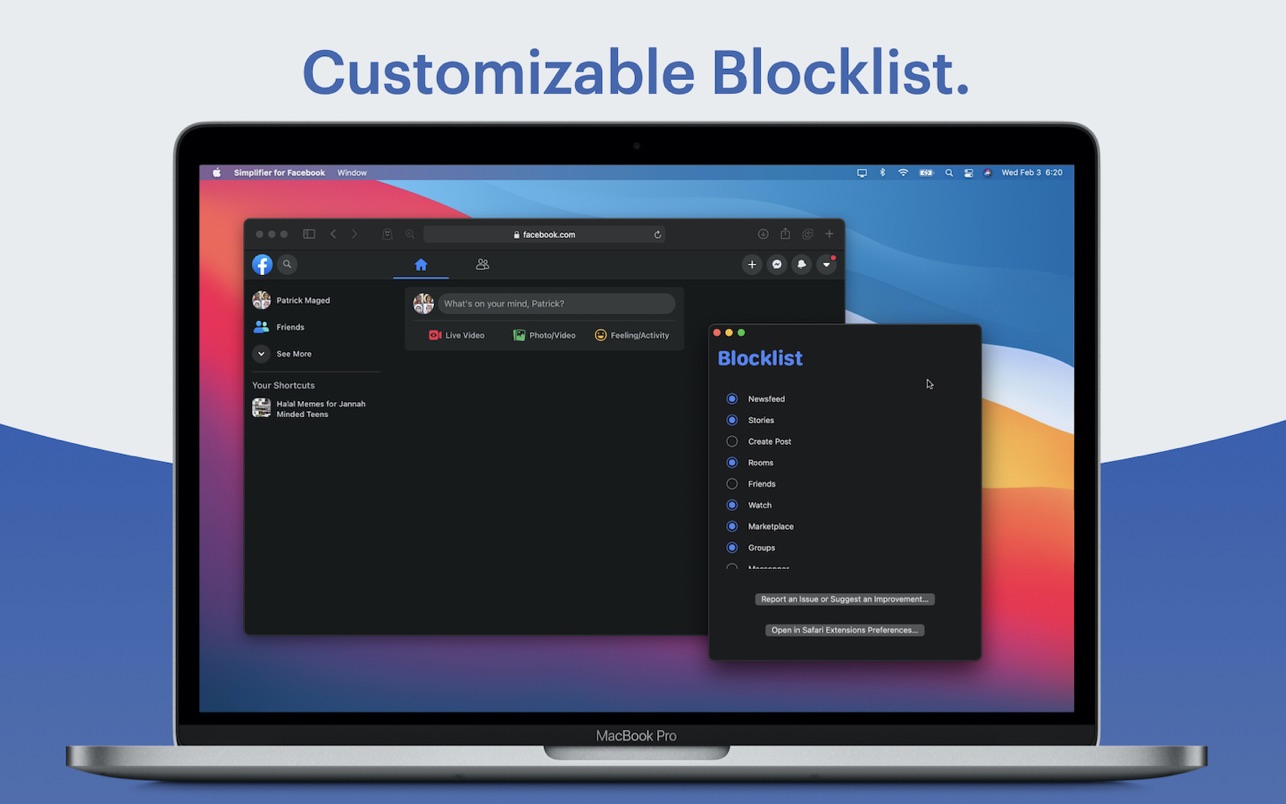Close the Blocklist window

(717, 333)
